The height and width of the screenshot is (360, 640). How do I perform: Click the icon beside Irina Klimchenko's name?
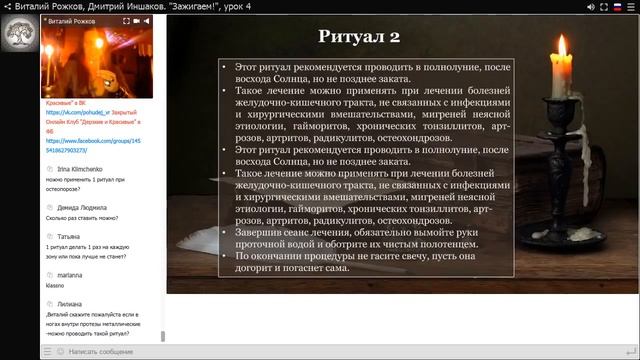coord(50,169)
